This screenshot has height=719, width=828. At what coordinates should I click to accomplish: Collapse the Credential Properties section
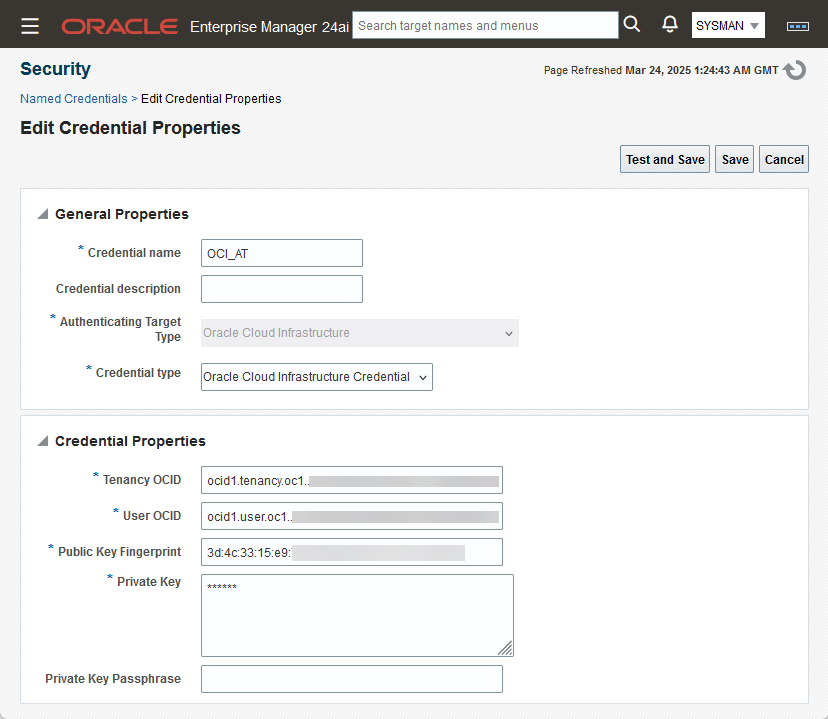point(43,441)
